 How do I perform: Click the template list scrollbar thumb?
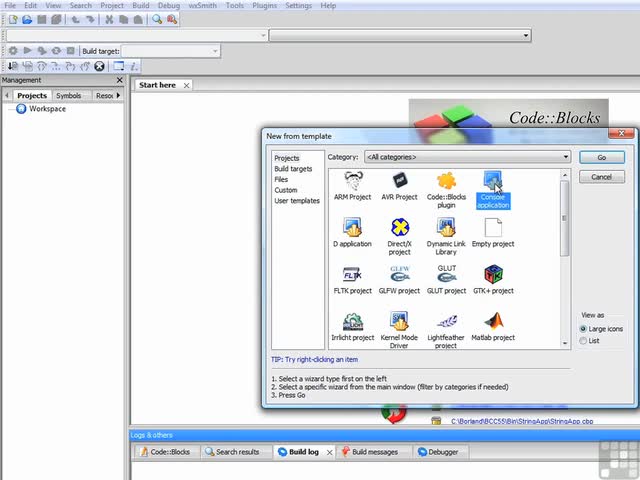coord(564,219)
